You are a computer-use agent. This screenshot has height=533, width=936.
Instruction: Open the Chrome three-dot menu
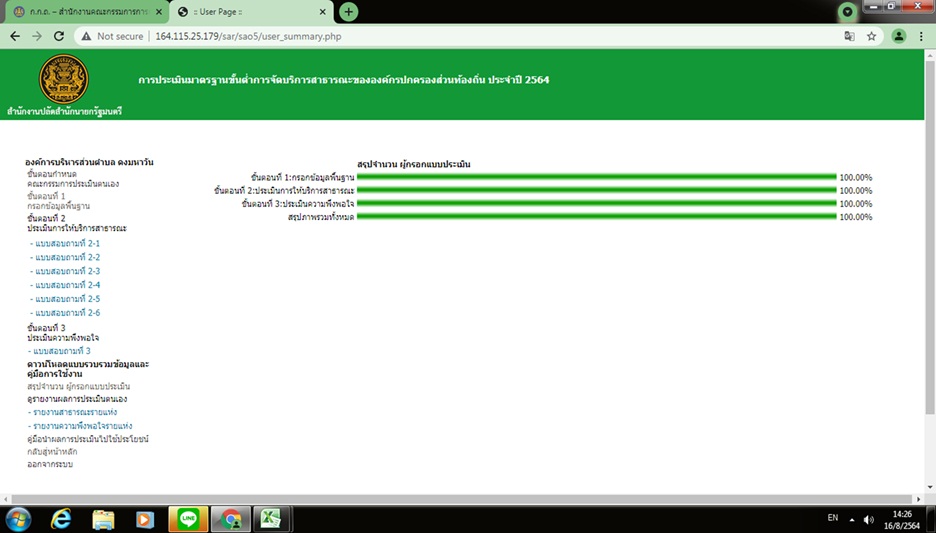921,36
